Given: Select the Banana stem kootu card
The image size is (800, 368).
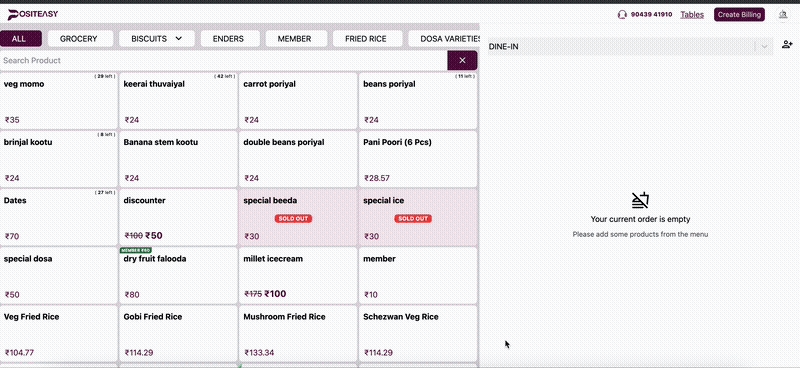Looking at the screenshot, I should (179, 159).
